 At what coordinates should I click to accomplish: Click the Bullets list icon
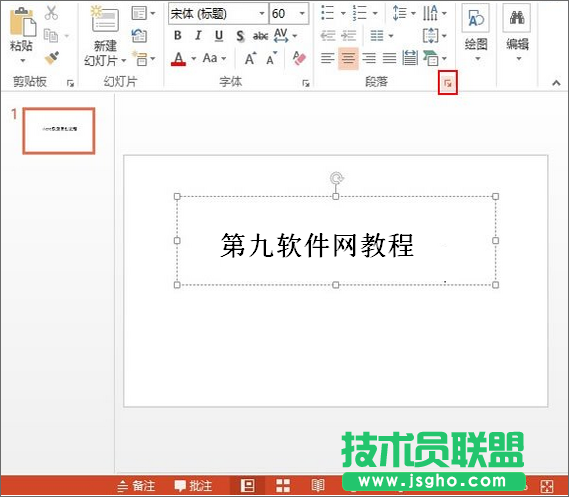point(327,13)
